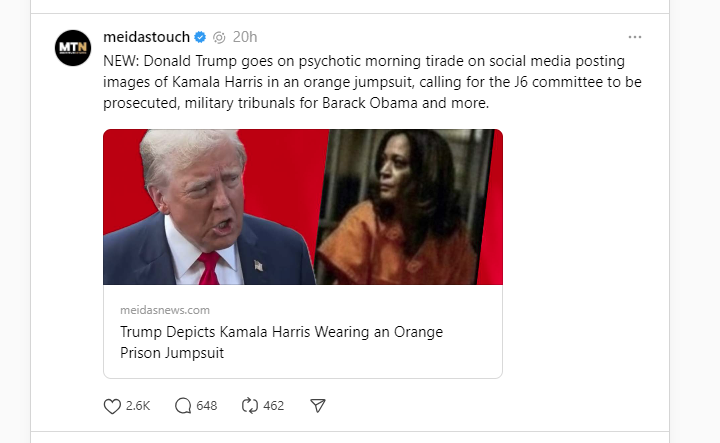This screenshot has width=720, height=443.
Task: Open the three-dot more options menu
Action: 635,37
